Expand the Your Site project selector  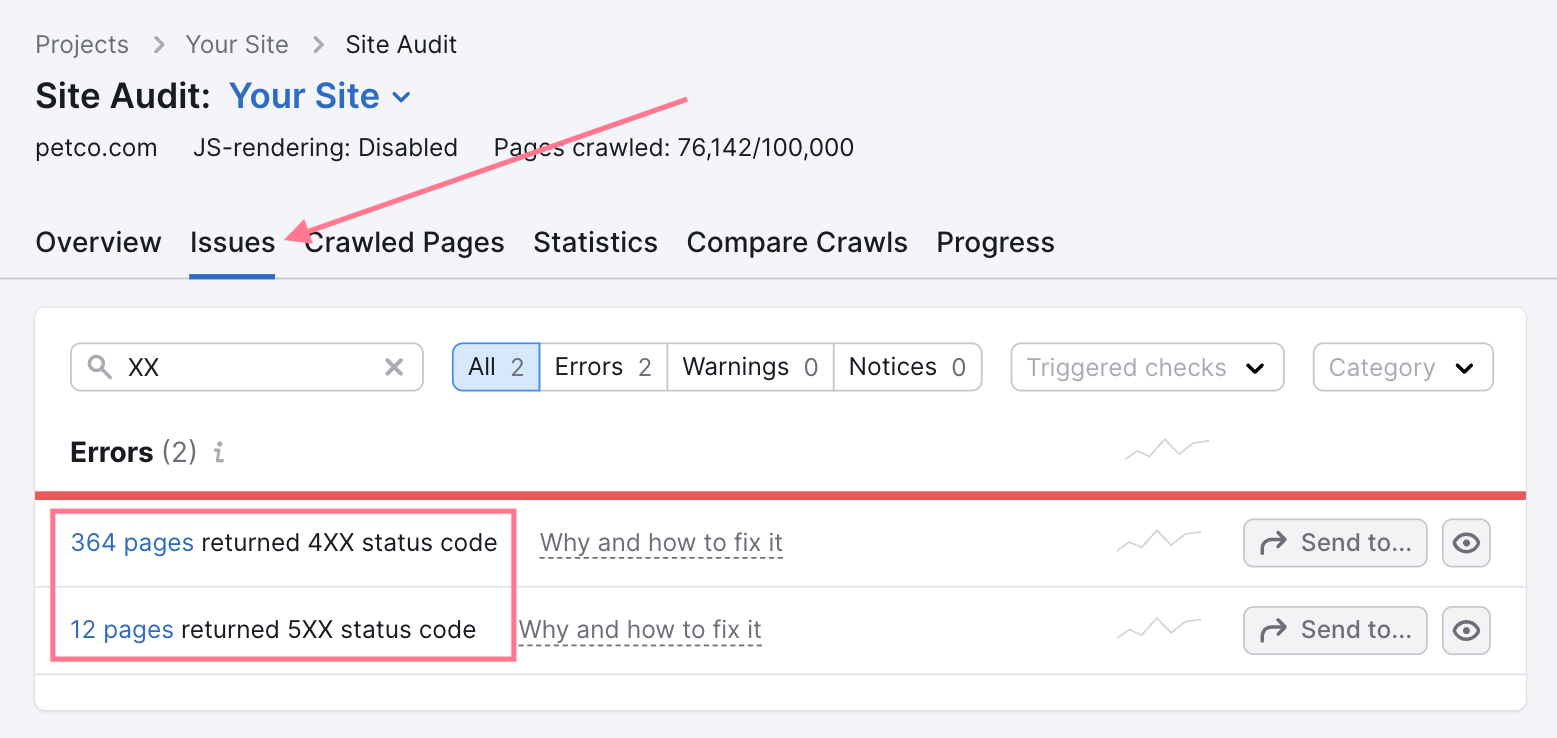[x=320, y=96]
